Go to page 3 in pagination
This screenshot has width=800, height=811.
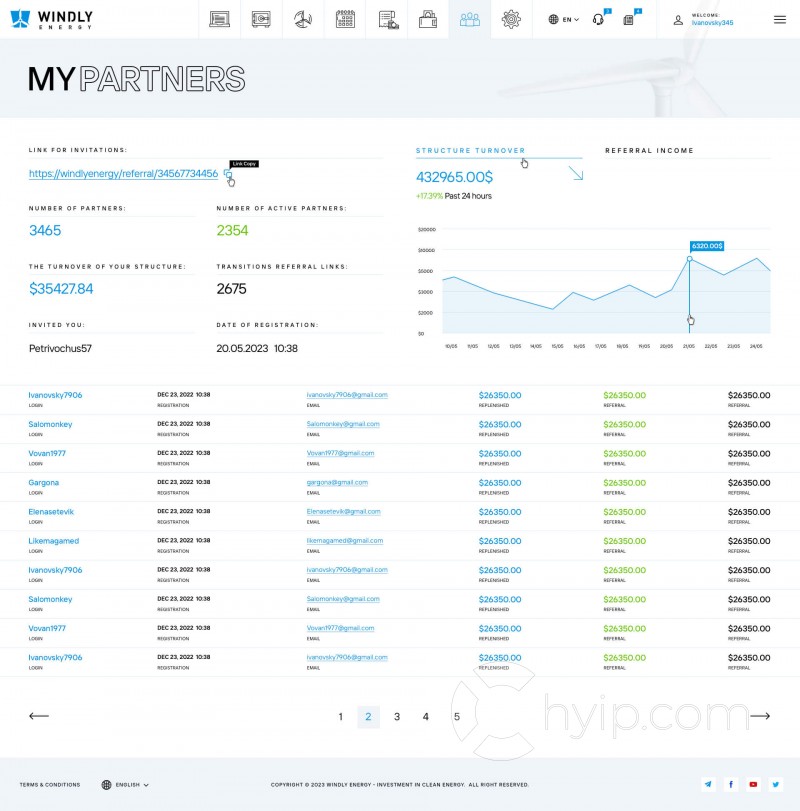pos(397,716)
